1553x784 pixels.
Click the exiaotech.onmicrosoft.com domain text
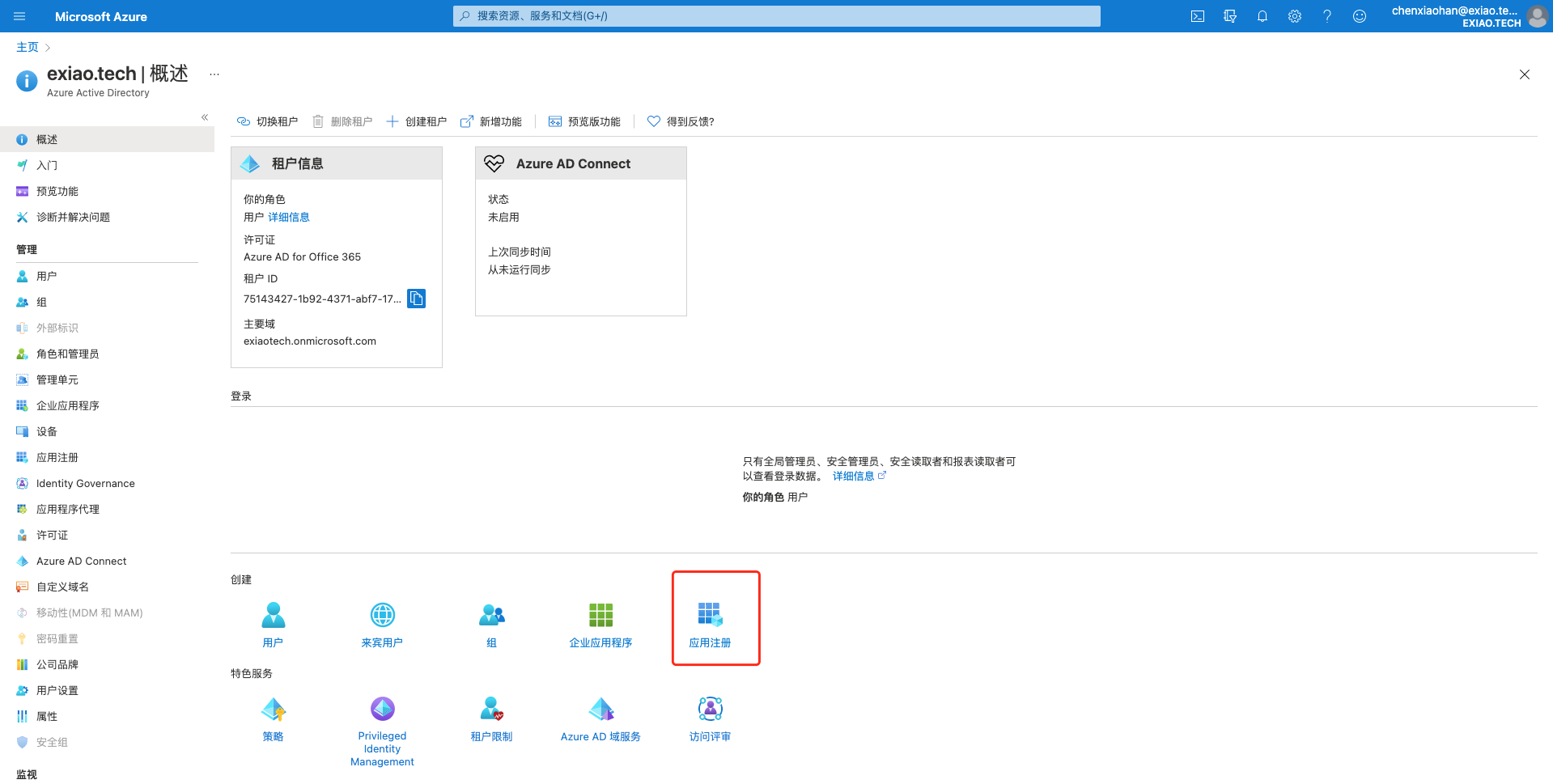(x=310, y=341)
